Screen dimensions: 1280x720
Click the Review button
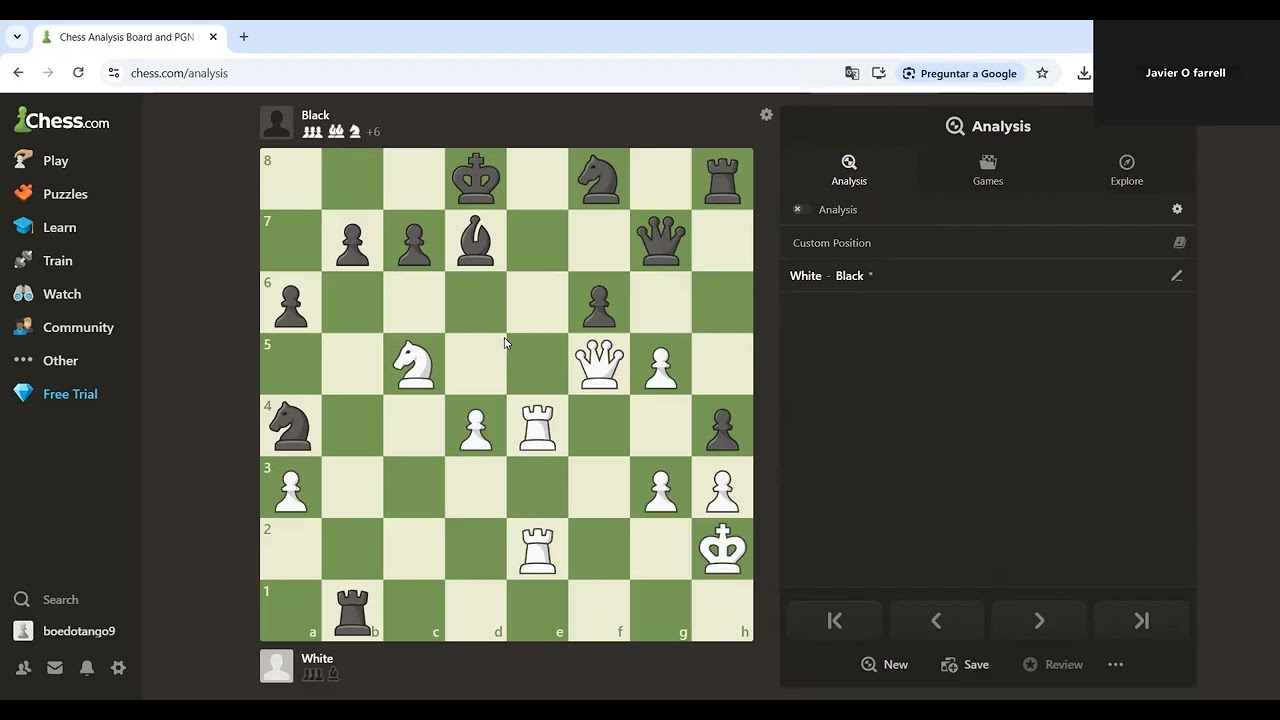[1052, 665]
